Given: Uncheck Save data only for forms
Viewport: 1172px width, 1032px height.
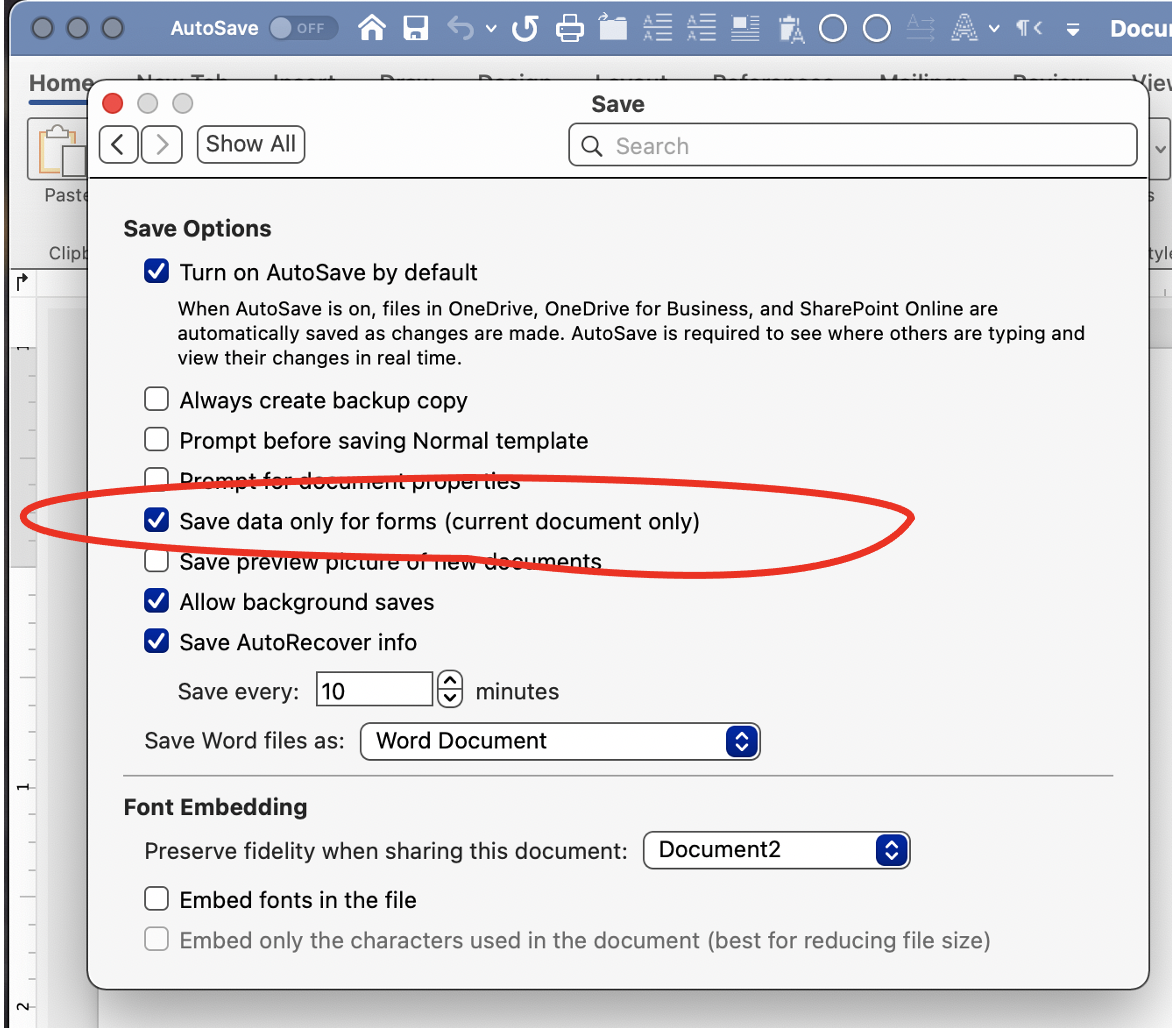Looking at the screenshot, I should pyautogui.click(x=156, y=519).
